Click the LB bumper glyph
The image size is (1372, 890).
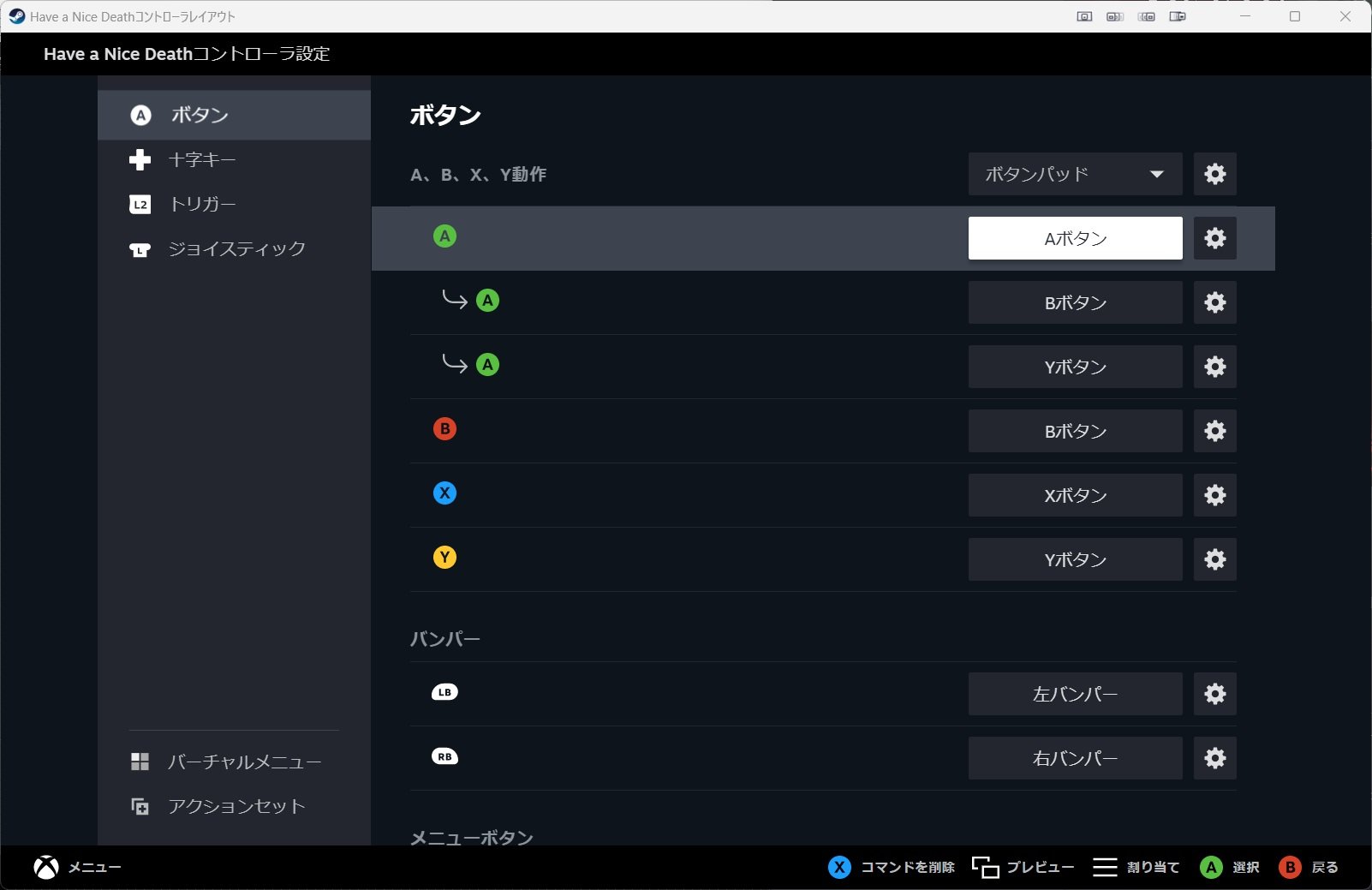click(444, 692)
